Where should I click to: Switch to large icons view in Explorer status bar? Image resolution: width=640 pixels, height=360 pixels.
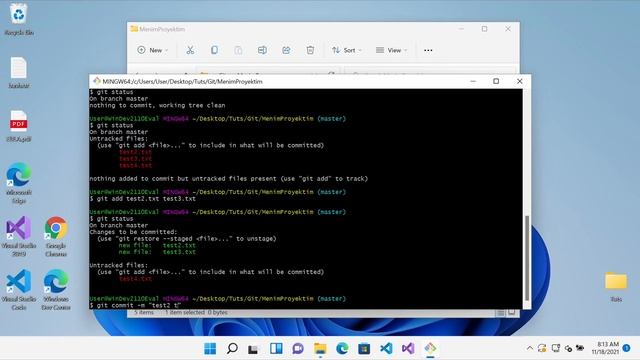coord(511,313)
